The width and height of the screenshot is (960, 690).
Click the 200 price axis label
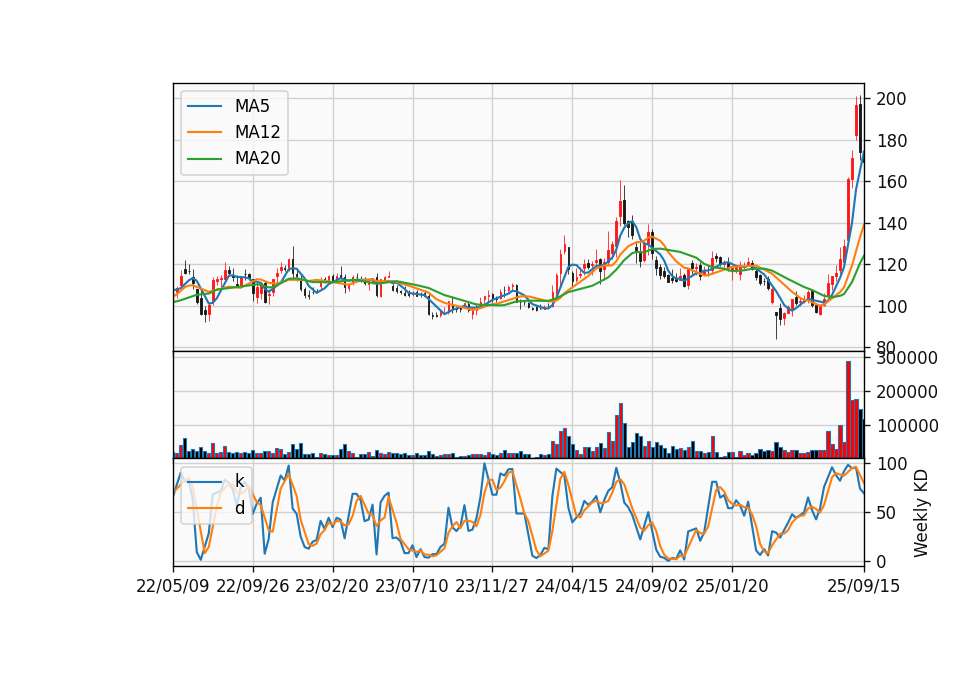tap(891, 99)
